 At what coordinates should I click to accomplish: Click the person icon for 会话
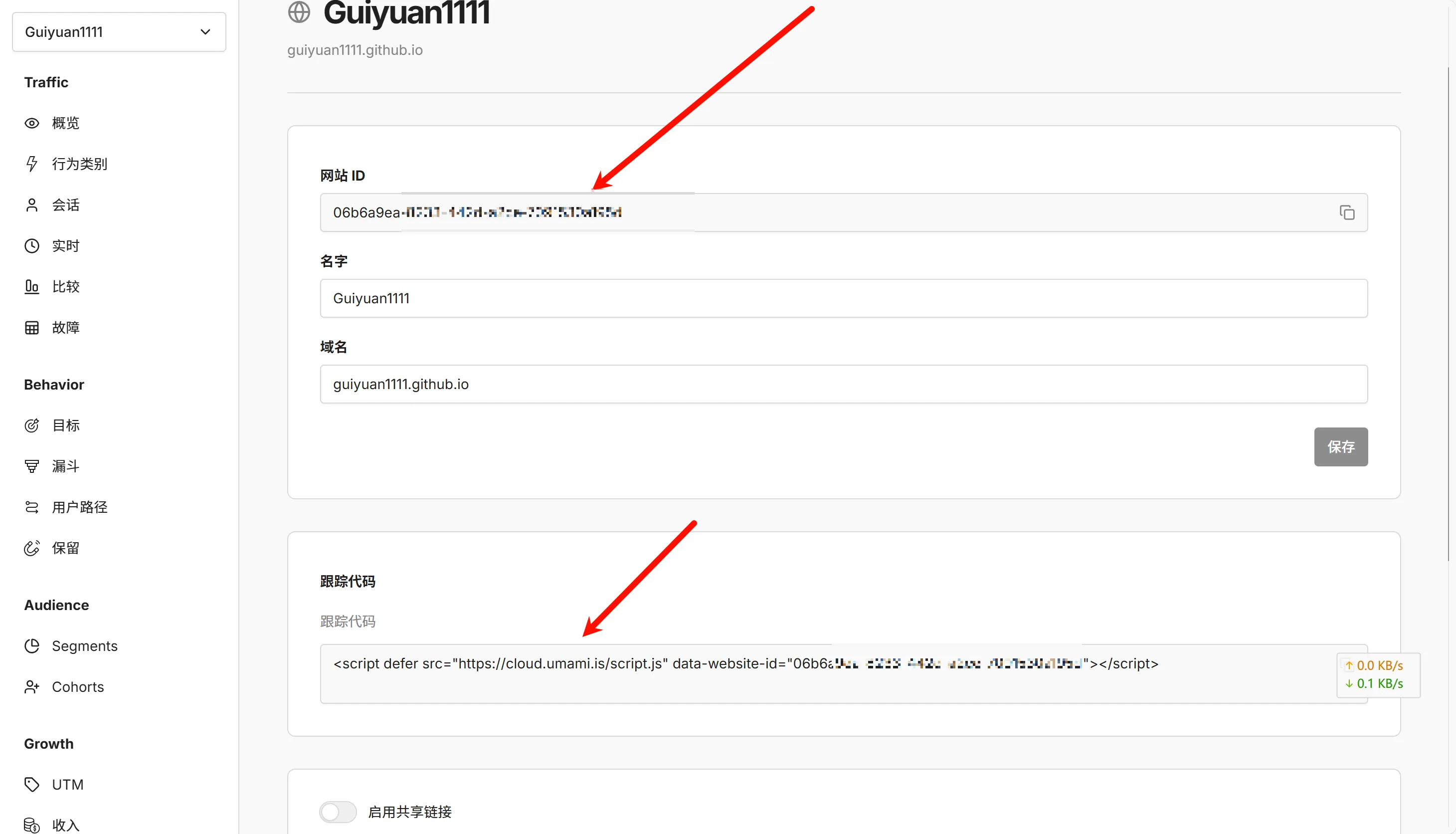pyautogui.click(x=32, y=205)
